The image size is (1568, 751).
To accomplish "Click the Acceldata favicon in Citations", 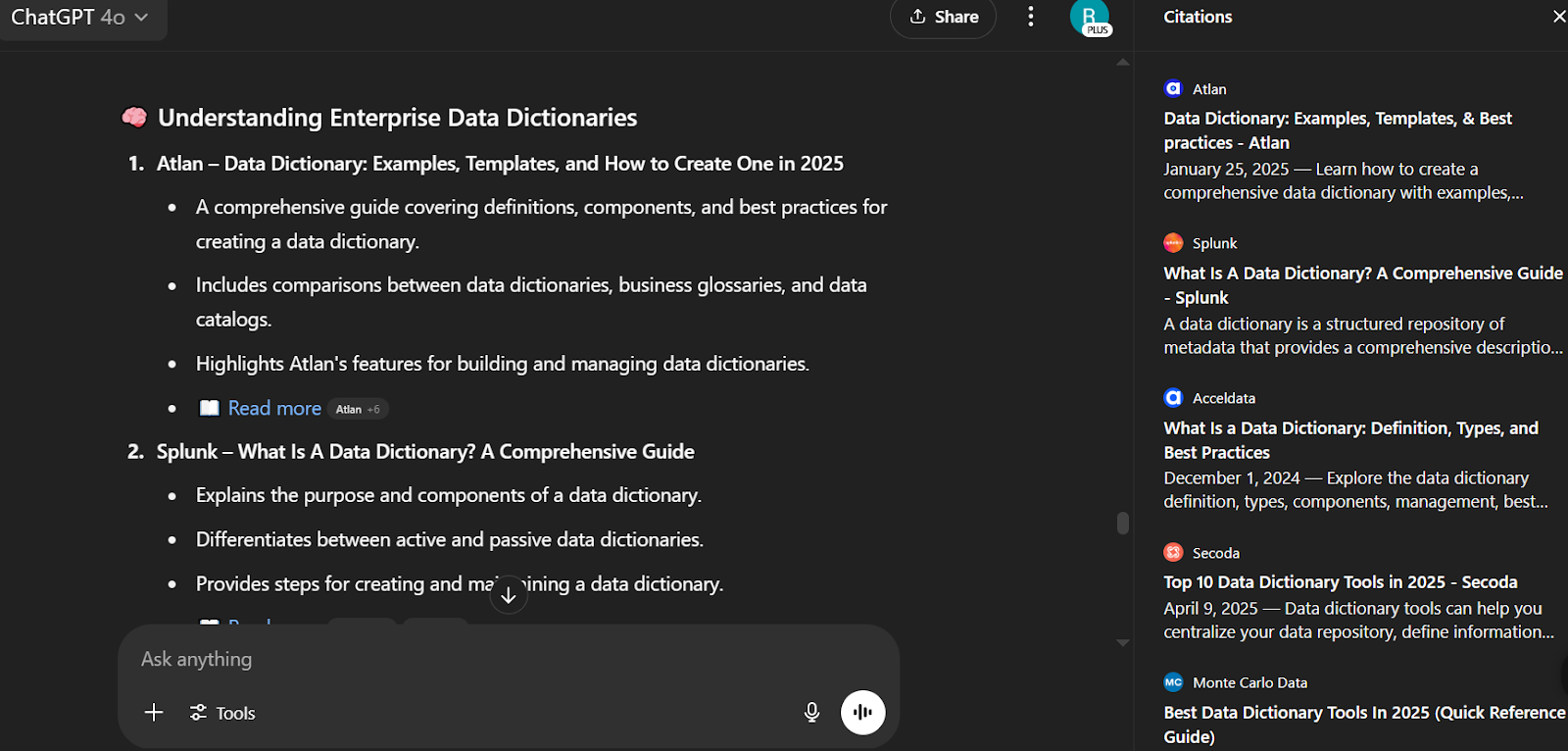I will point(1173,398).
